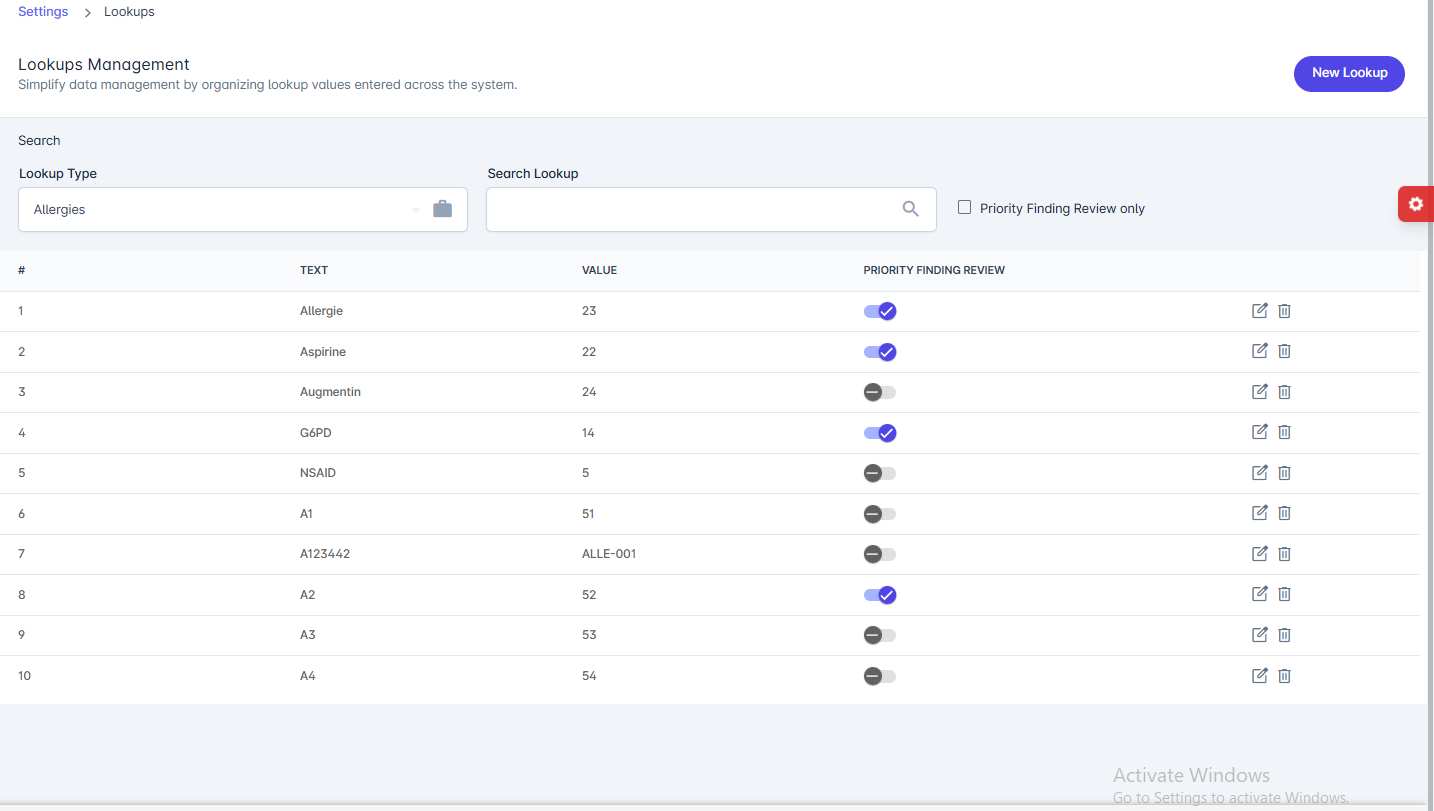1434x811 pixels.
Task: Click the value 54 cell
Action: [x=589, y=676]
